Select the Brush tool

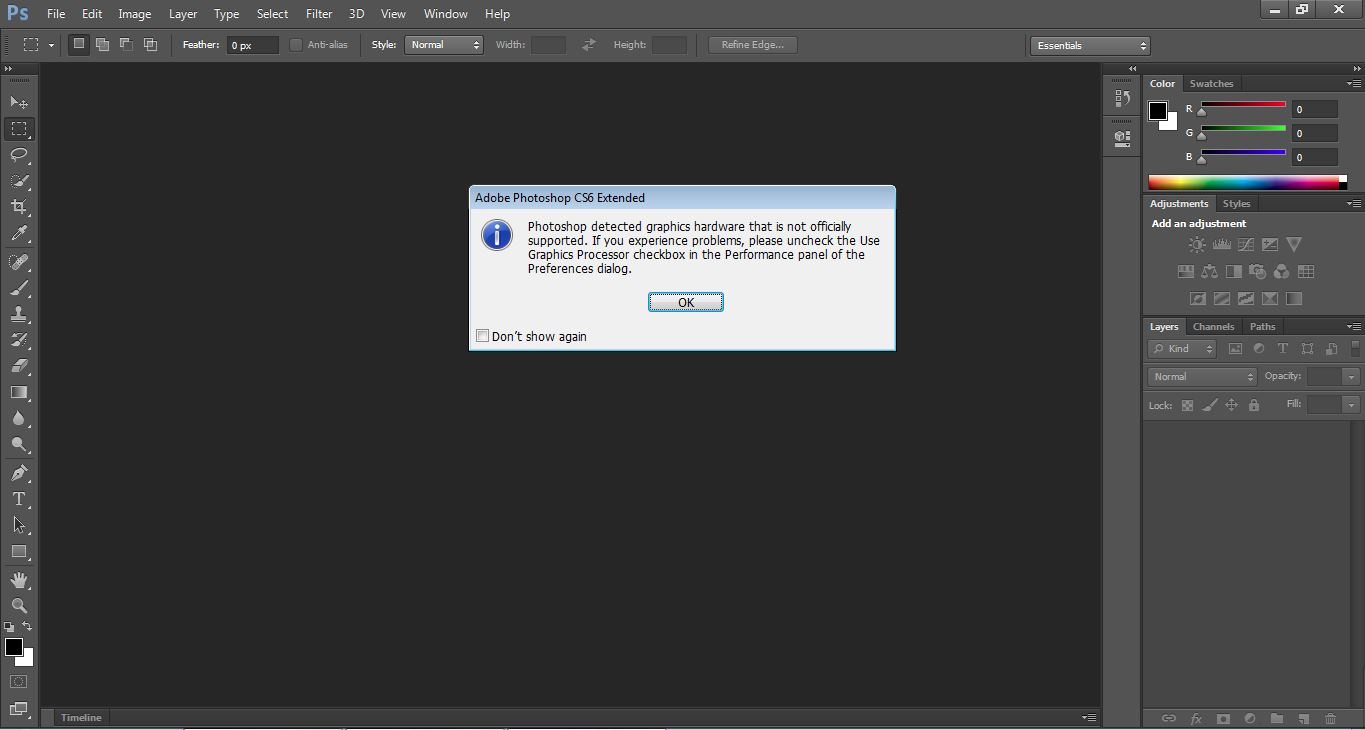[x=19, y=288]
